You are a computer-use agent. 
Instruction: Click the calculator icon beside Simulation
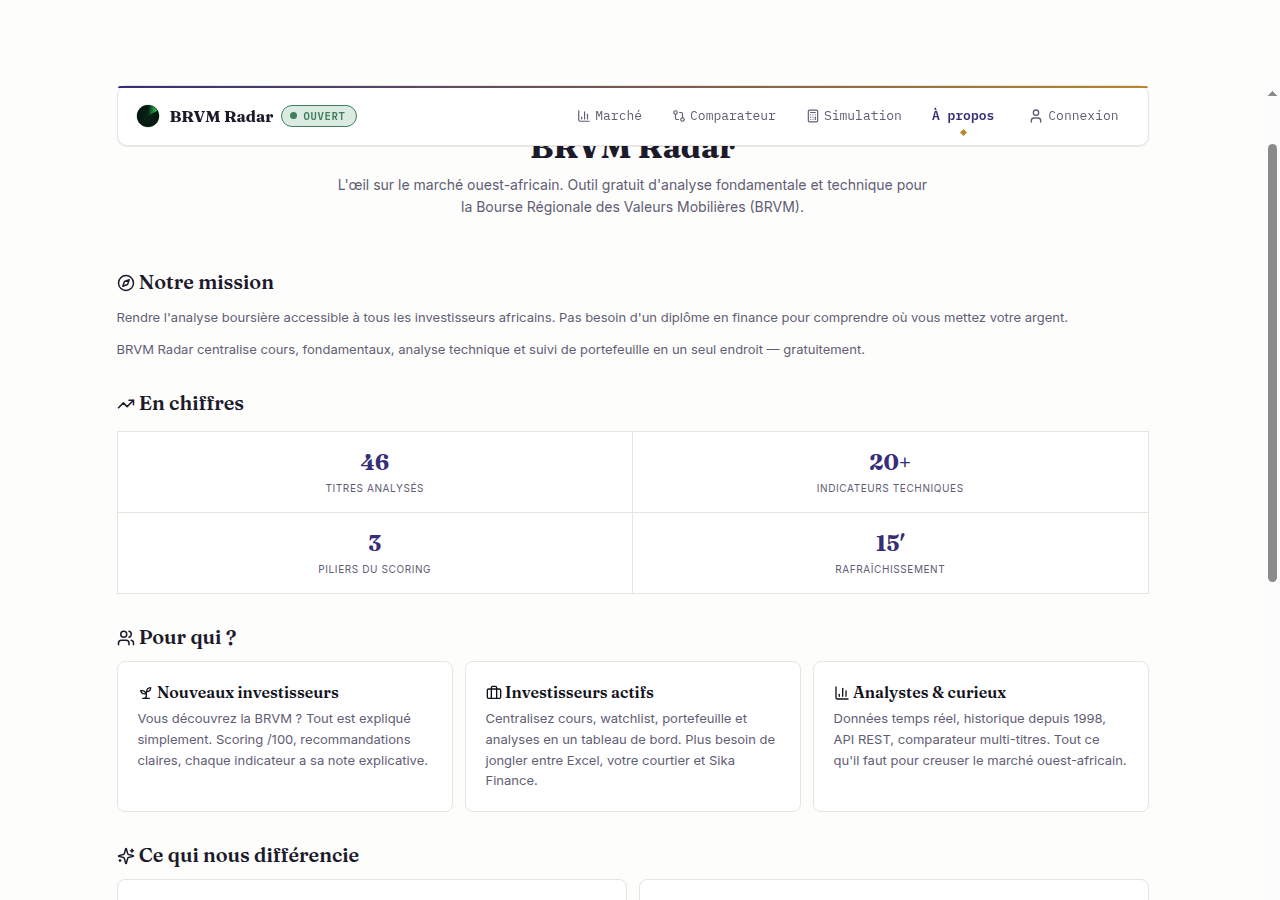click(813, 116)
